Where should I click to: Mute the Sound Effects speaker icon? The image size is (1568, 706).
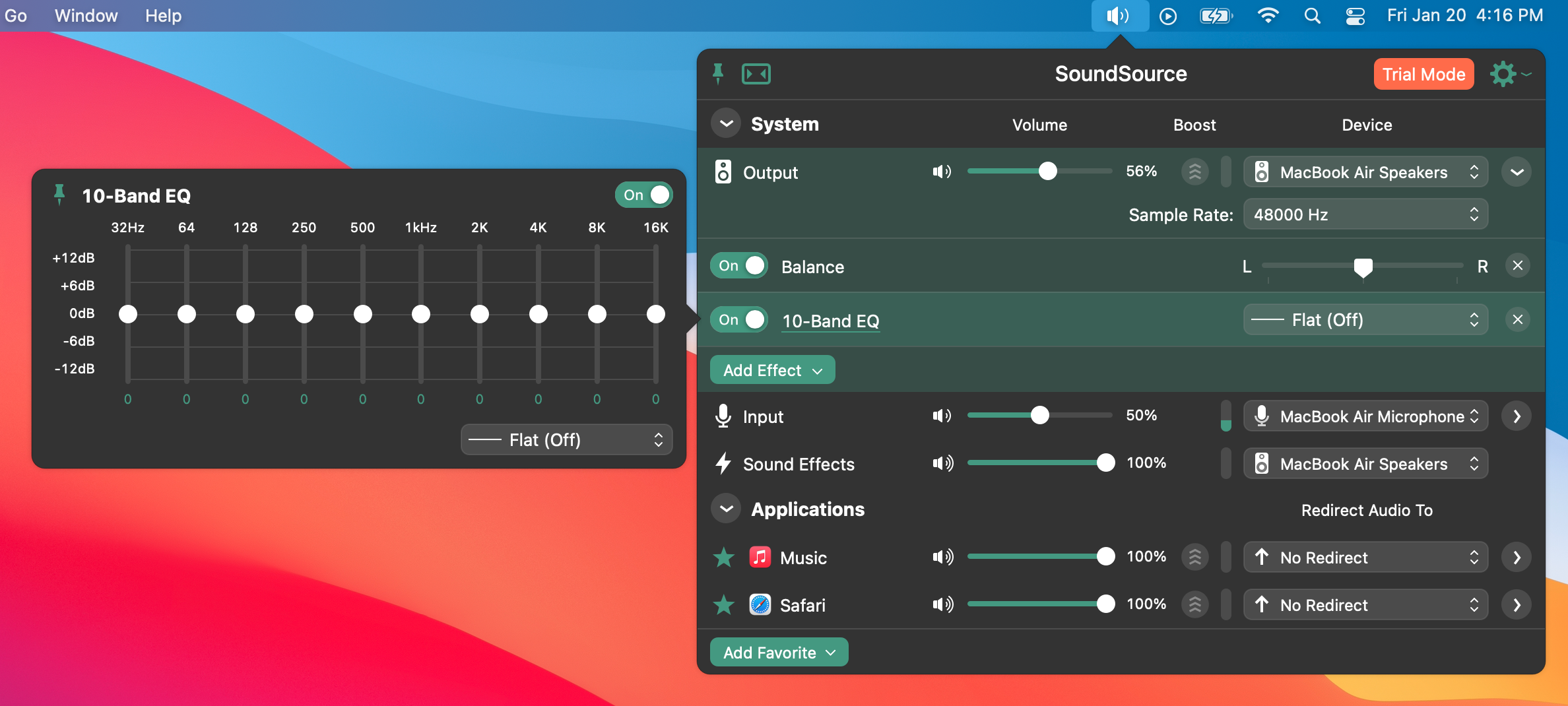pos(943,463)
